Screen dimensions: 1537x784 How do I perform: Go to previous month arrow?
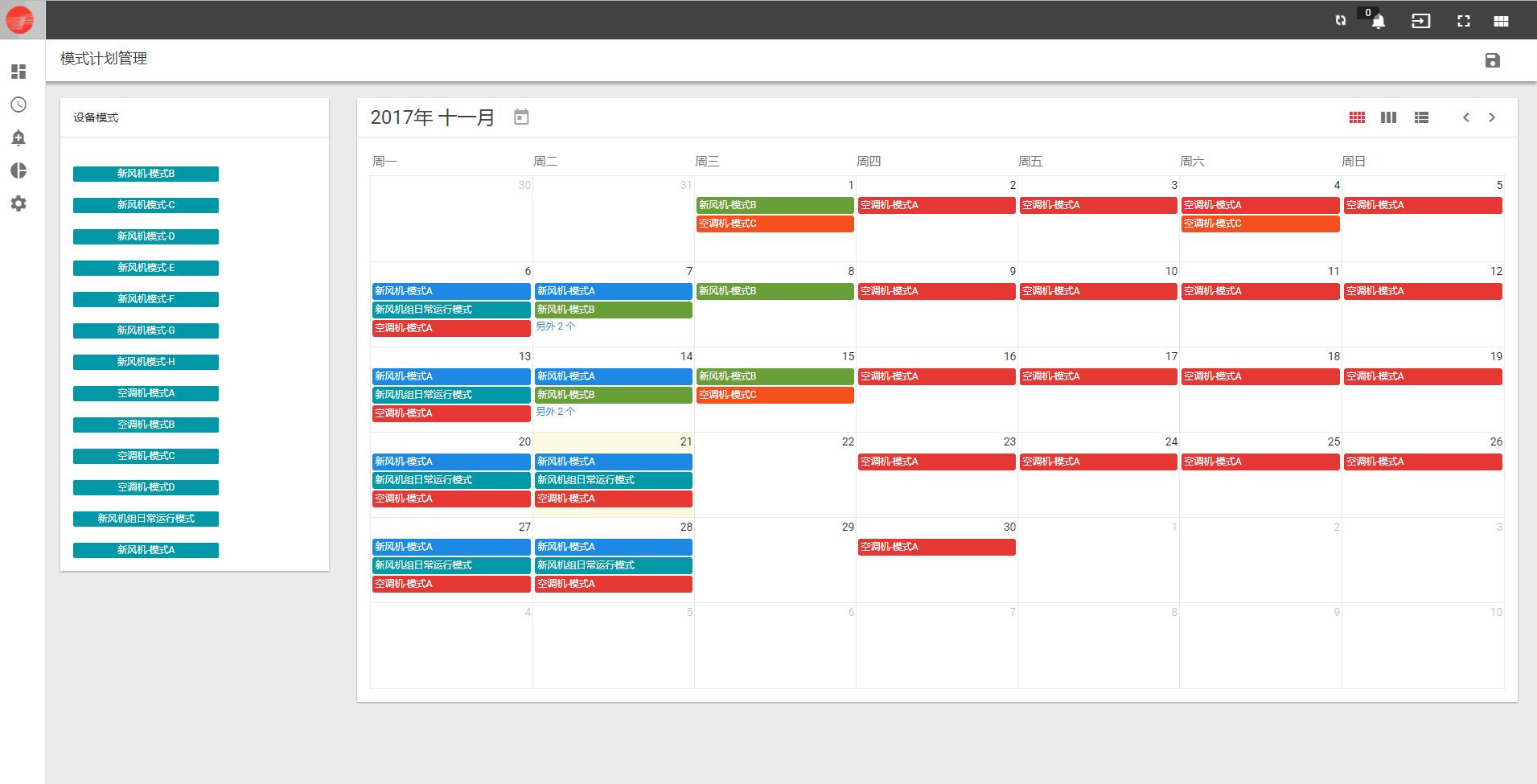tap(1465, 117)
